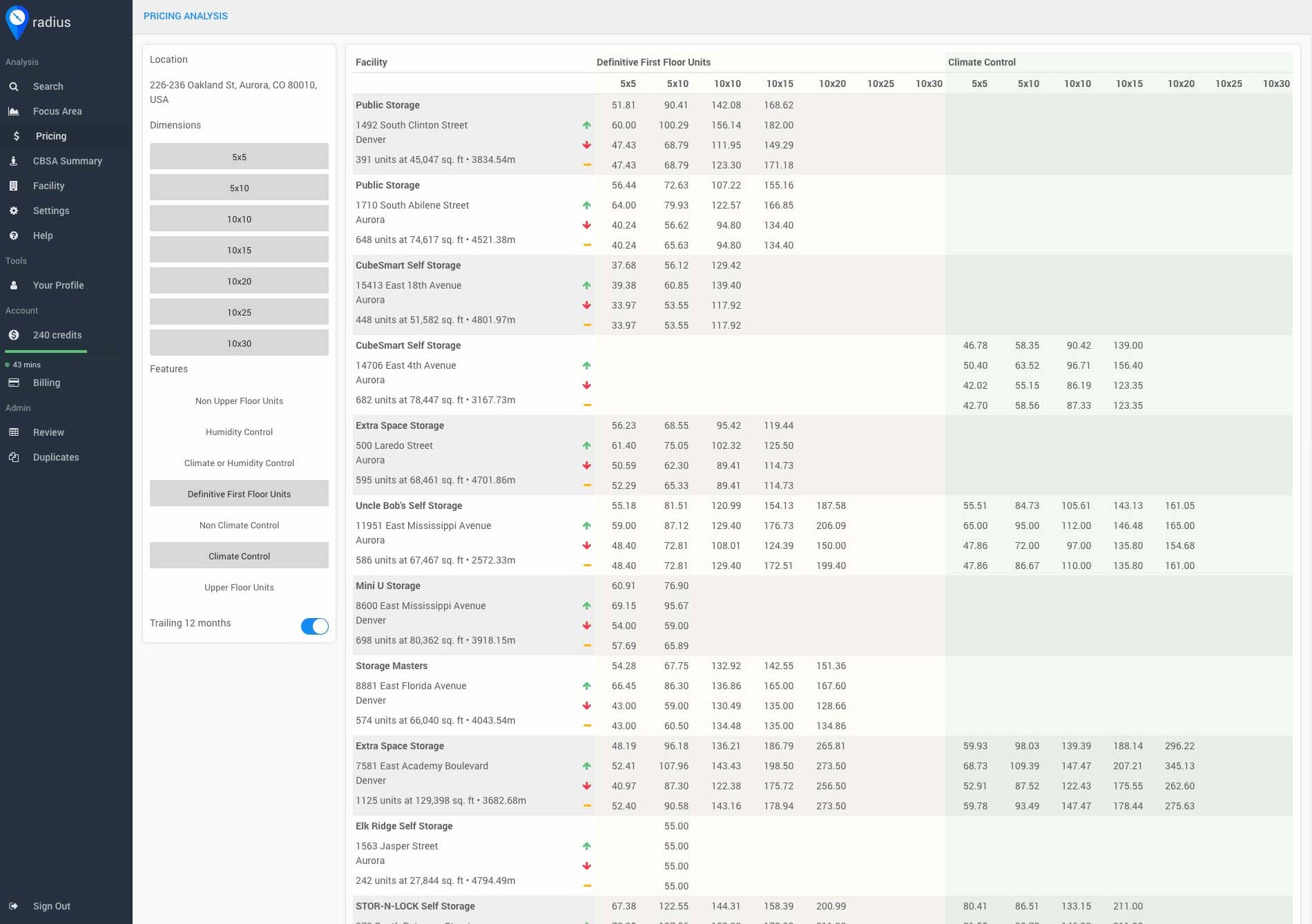
Task: Open the Help section
Action: 43,235
